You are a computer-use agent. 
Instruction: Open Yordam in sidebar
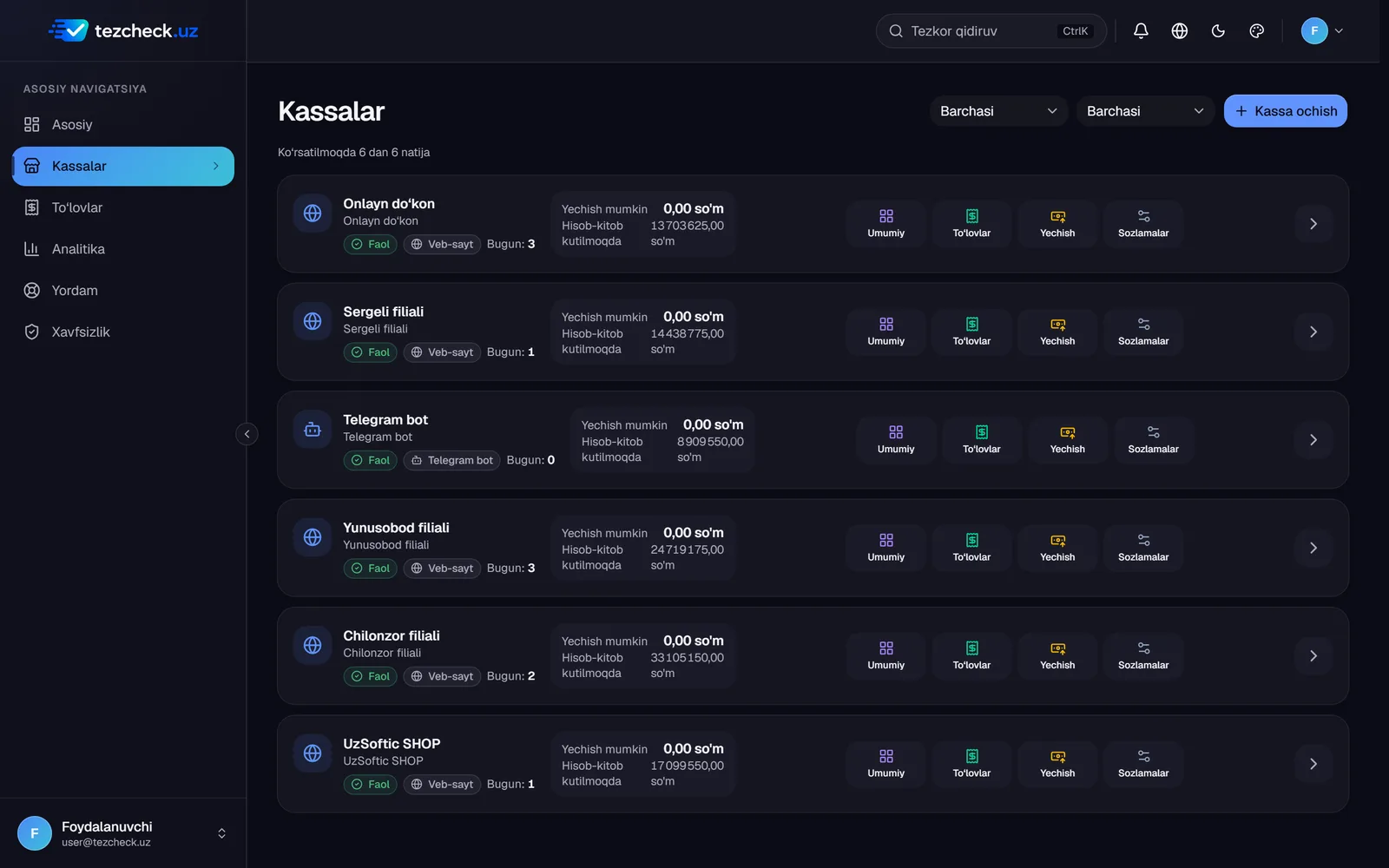tap(122, 291)
